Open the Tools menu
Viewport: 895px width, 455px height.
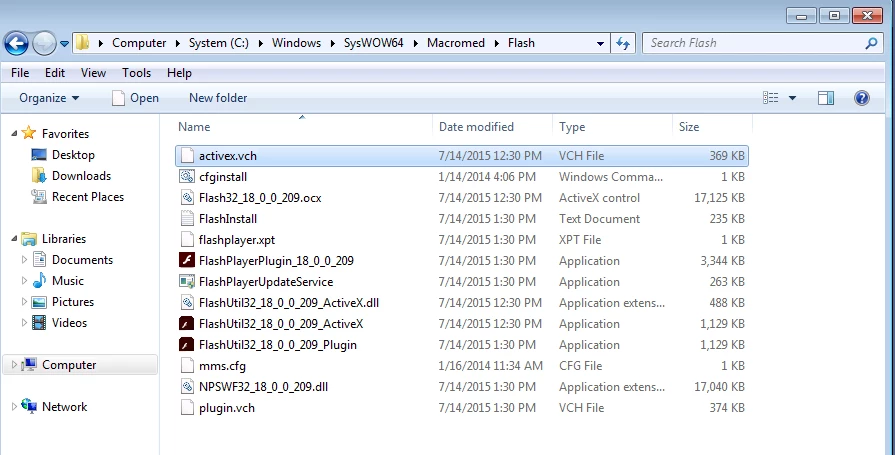(136, 73)
